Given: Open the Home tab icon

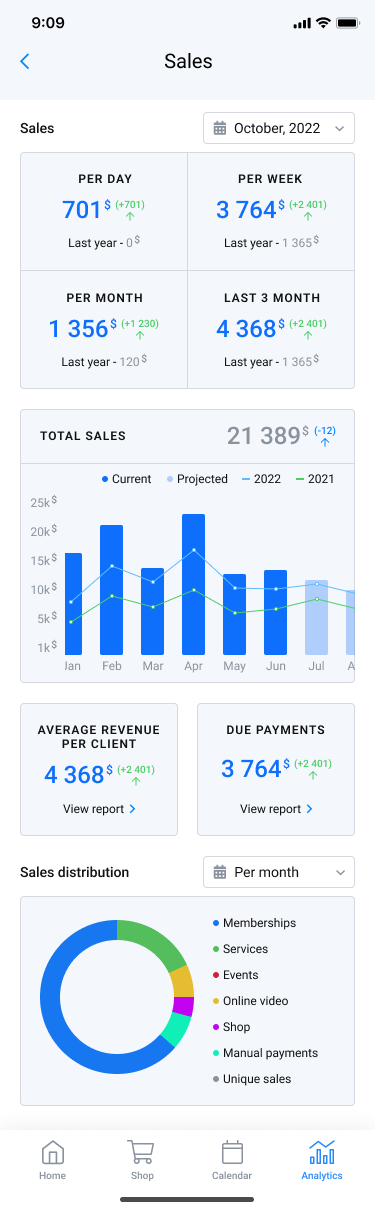Looking at the screenshot, I should [53, 1153].
